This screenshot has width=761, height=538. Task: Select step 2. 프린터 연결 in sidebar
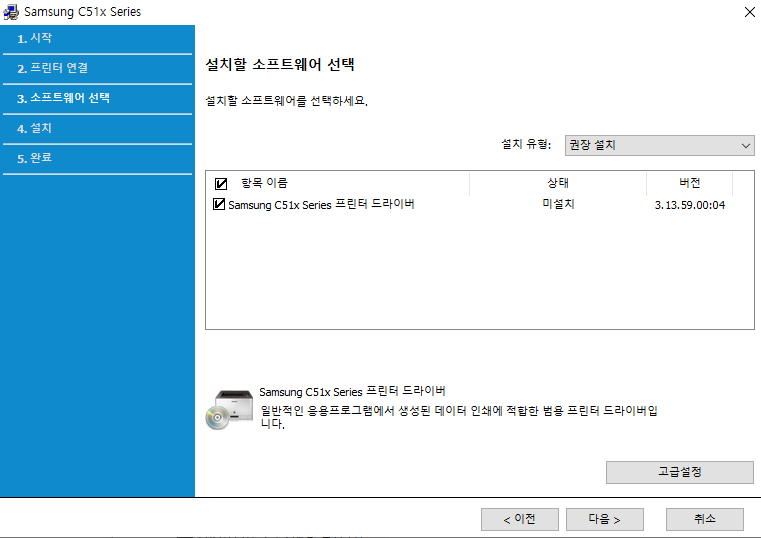coord(97,68)
